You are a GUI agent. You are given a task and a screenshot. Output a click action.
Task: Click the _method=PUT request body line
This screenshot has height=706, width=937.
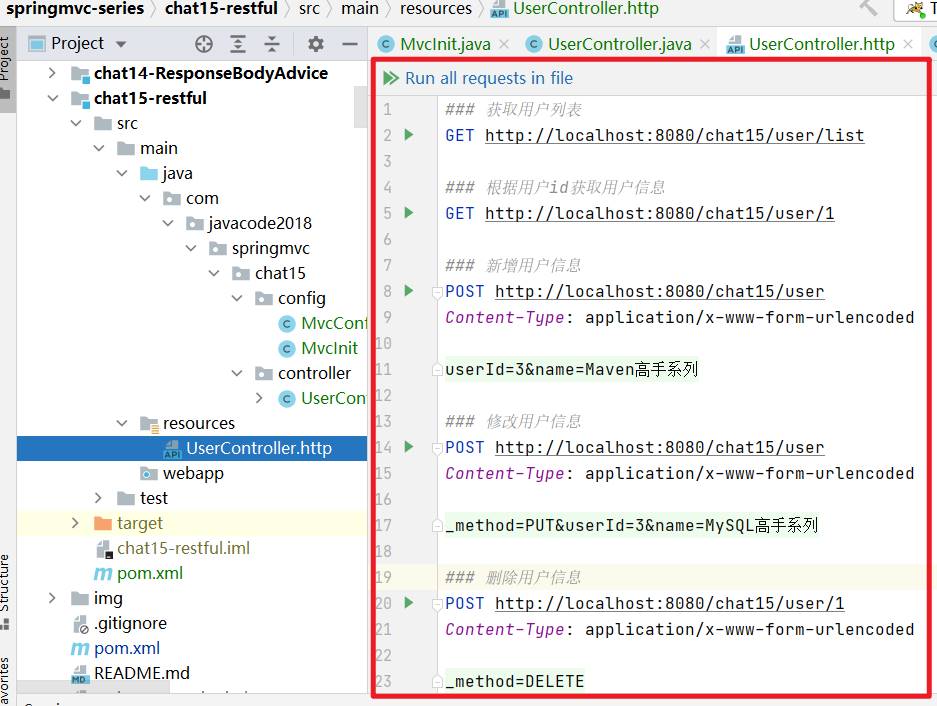pyautogui.click(x=632, y=525)
